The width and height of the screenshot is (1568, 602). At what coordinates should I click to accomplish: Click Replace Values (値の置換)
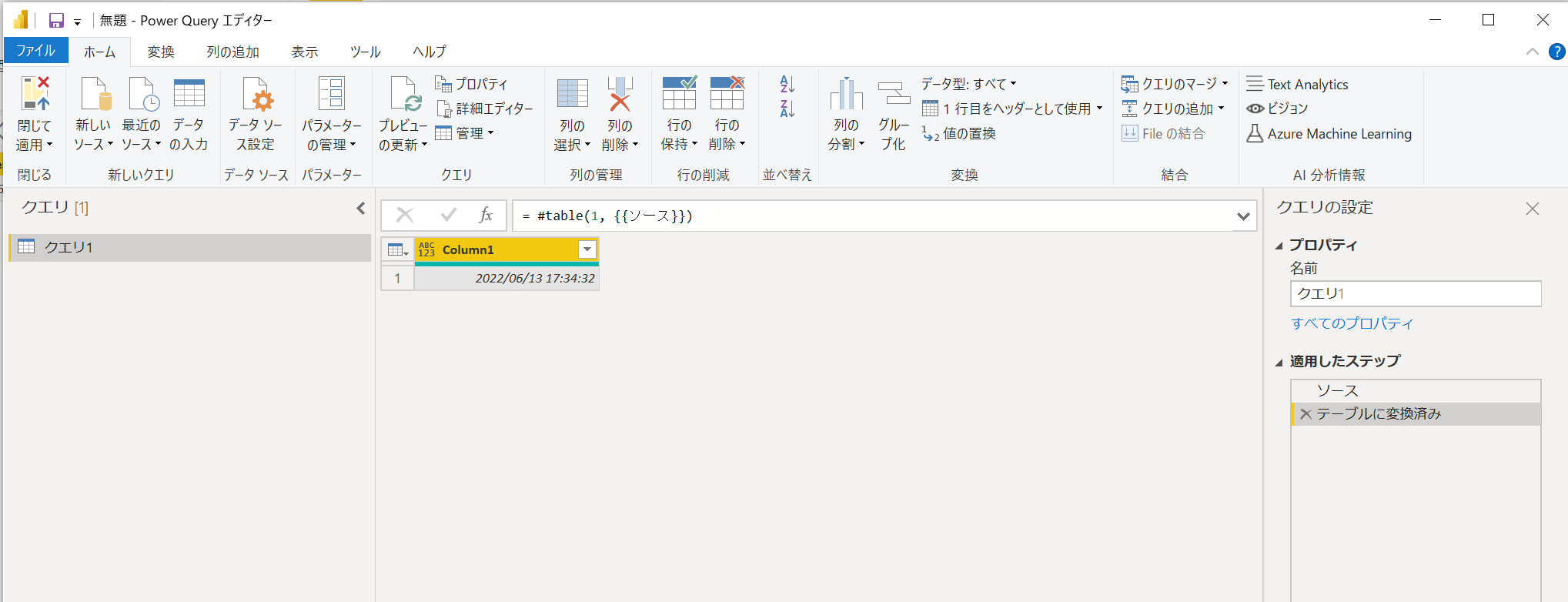click(960, 134)
